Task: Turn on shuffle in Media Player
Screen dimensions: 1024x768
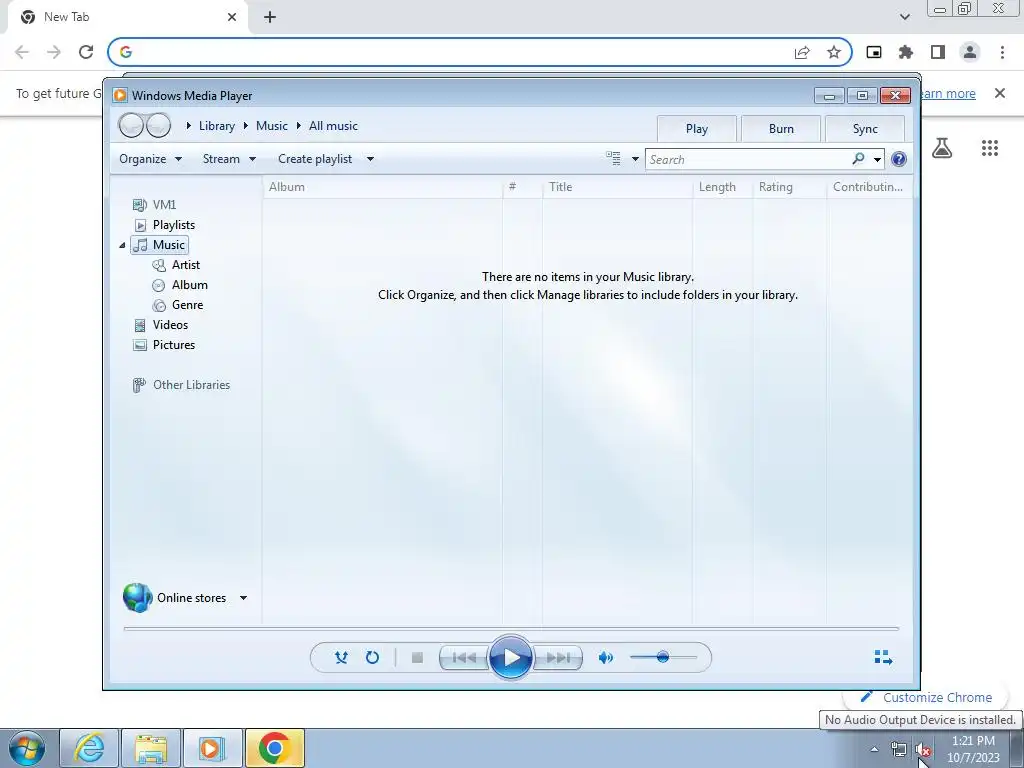Action: point(341,658)
